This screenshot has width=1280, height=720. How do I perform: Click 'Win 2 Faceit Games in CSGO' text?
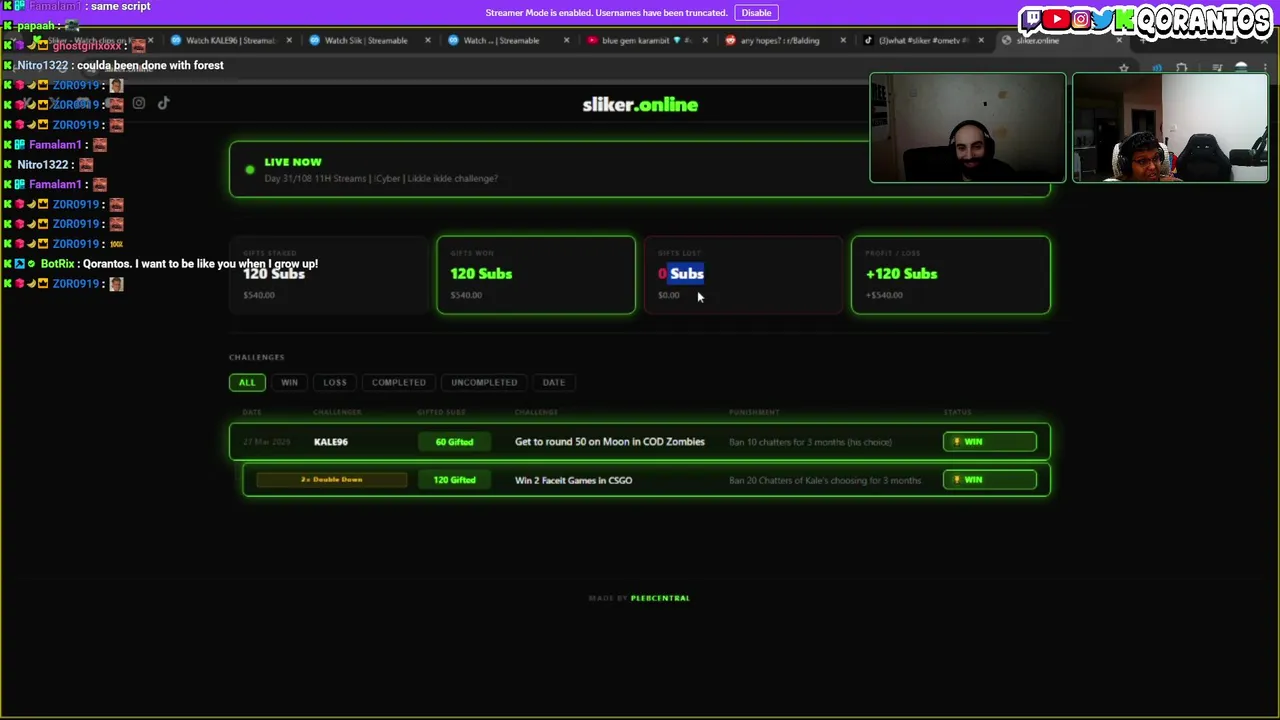point(574,481)
